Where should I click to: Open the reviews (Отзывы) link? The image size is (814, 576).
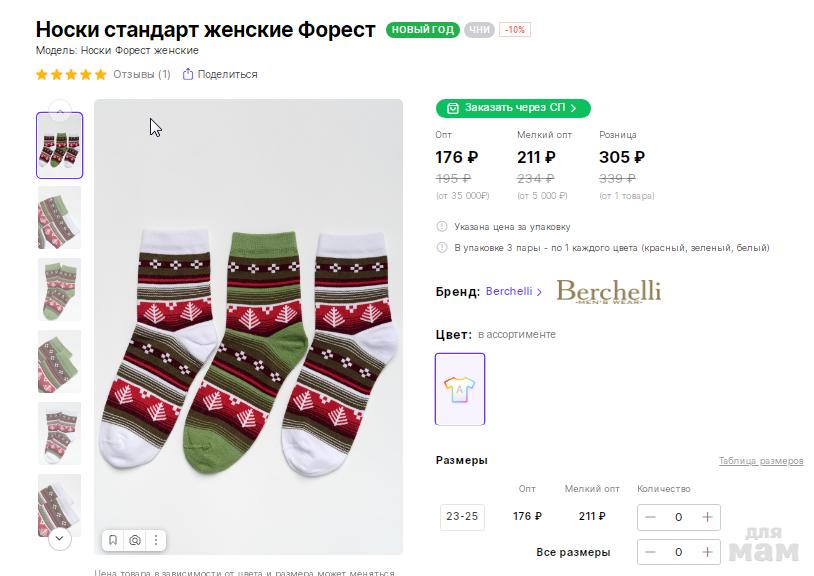click(141, 74)
